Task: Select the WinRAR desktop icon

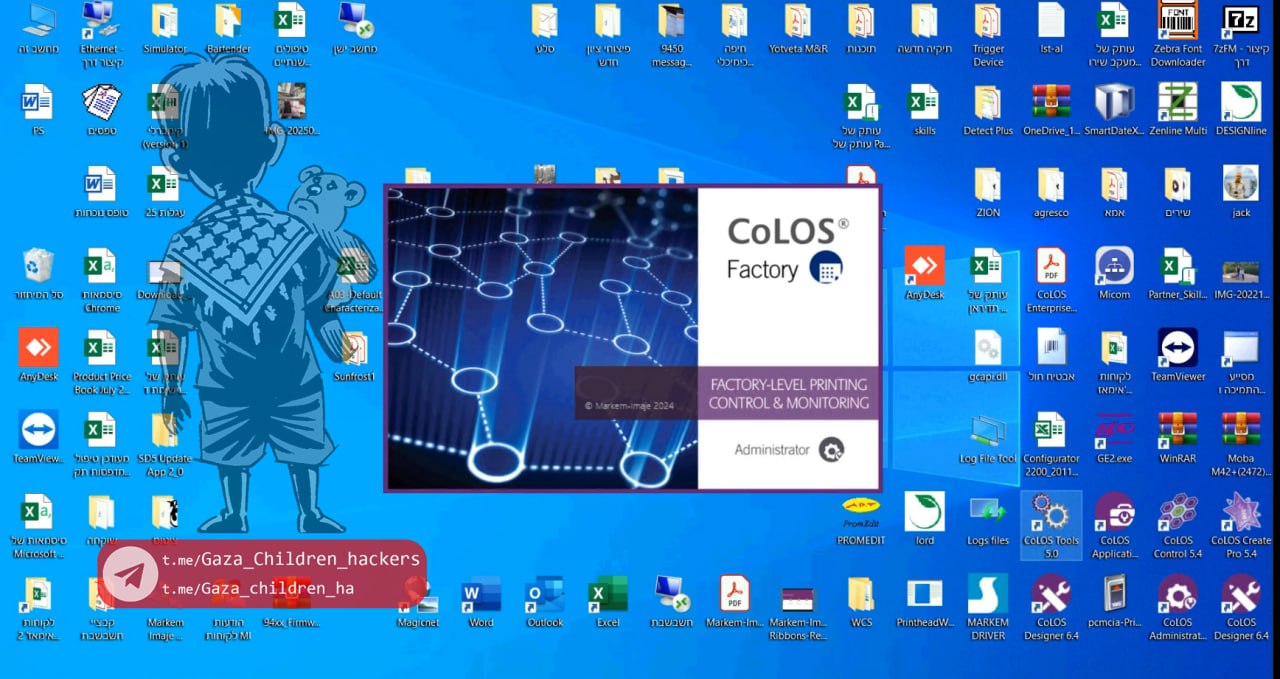Action: [1177, 432]
